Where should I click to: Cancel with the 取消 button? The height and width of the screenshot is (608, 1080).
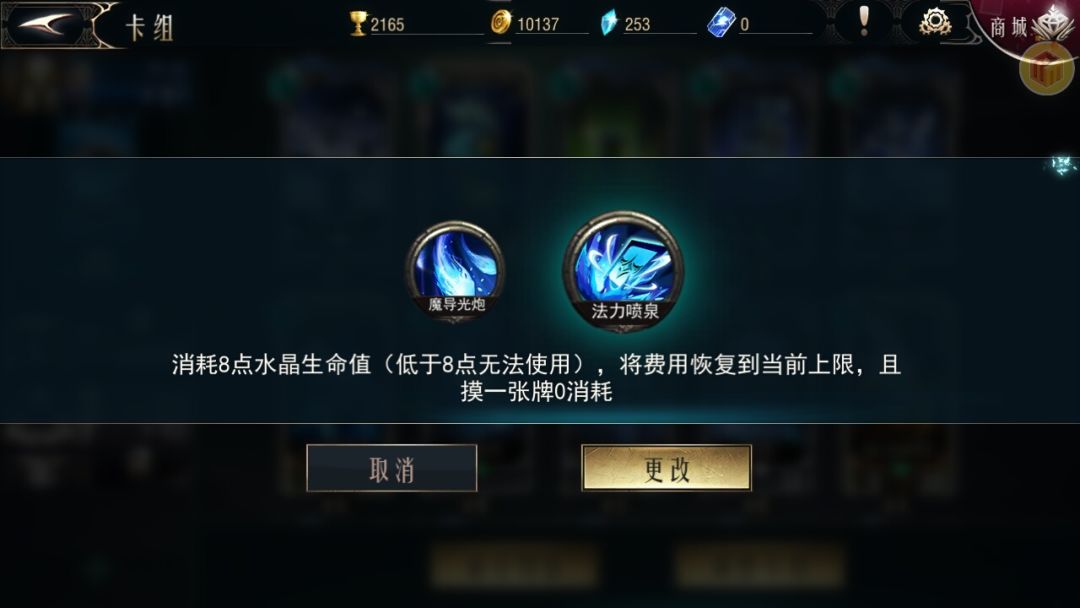[x=391, y=468]
